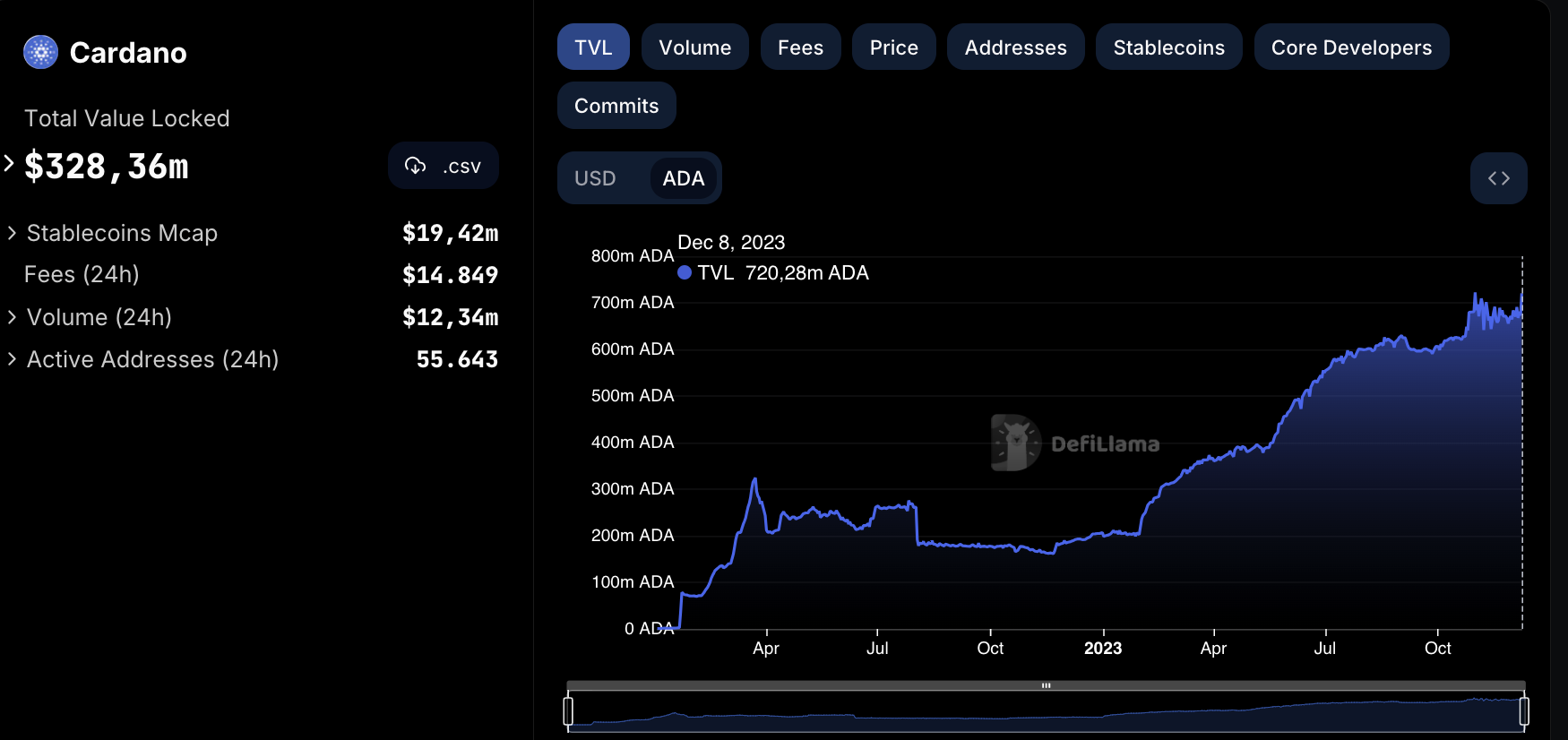Select the Stablecoins chart tab

point(1168,47)
